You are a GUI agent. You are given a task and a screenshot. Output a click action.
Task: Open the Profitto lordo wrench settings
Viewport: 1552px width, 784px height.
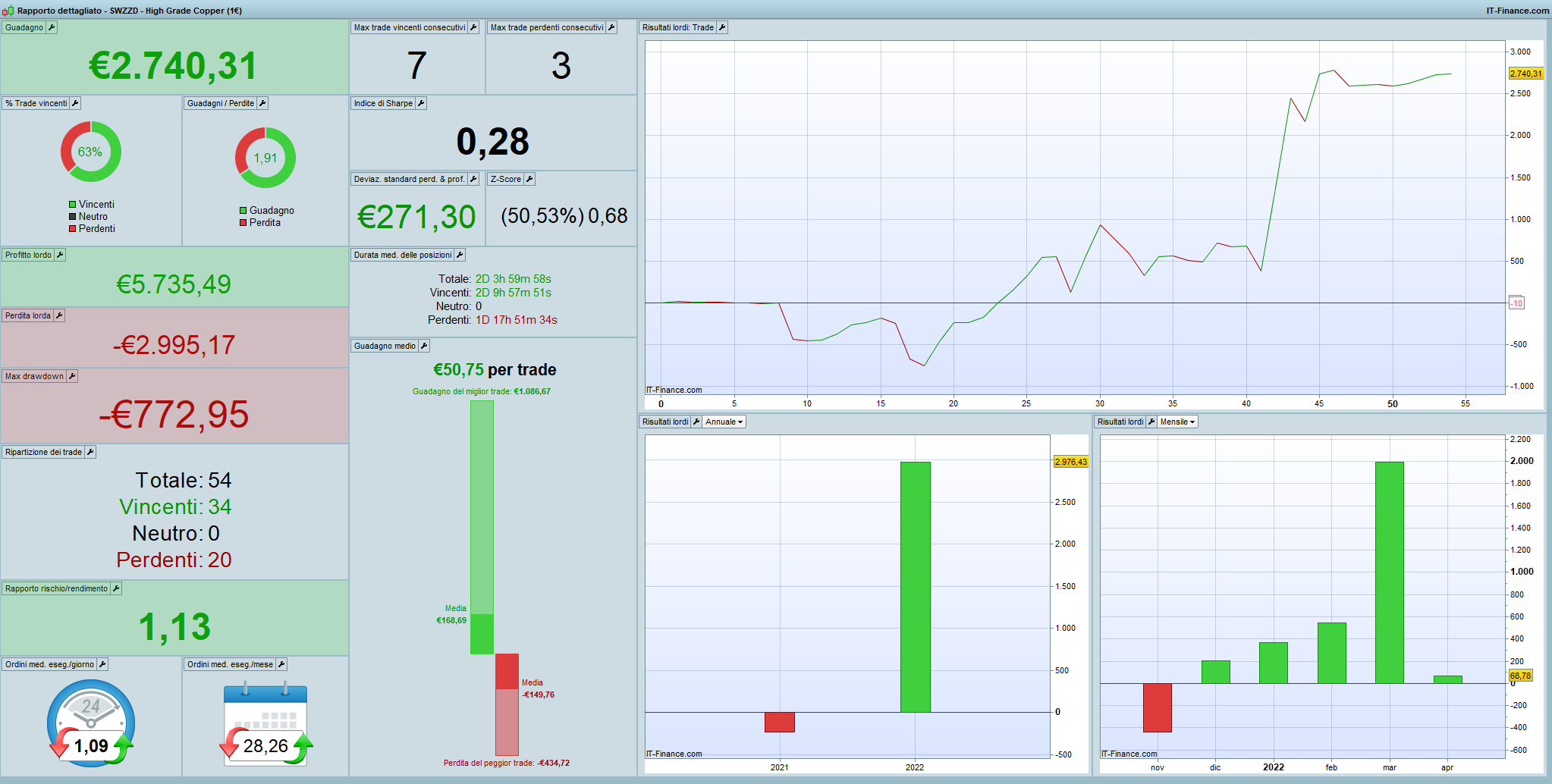(x=60, y=255)
